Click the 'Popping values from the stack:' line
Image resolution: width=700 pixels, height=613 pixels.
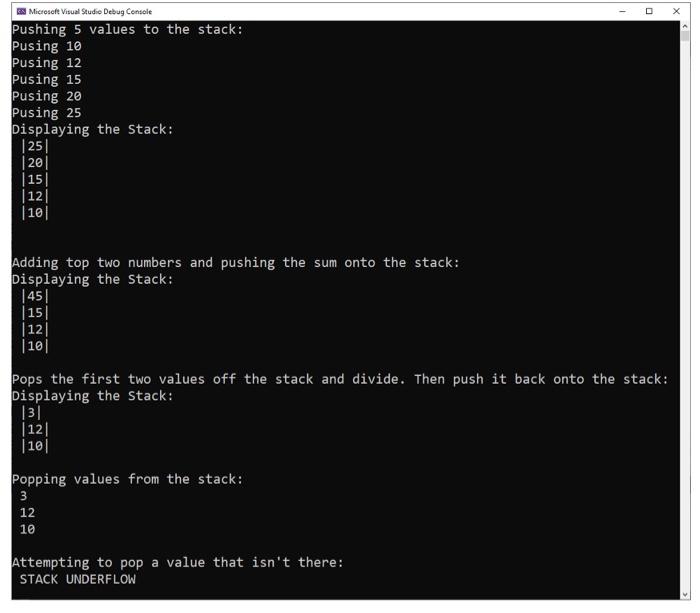[127, 479]
